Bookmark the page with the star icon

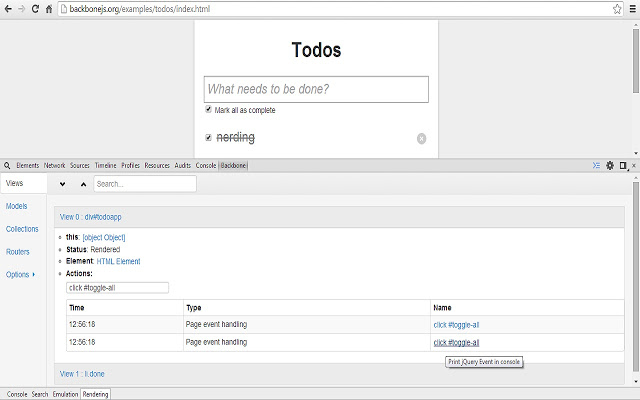tap(617, 9)
